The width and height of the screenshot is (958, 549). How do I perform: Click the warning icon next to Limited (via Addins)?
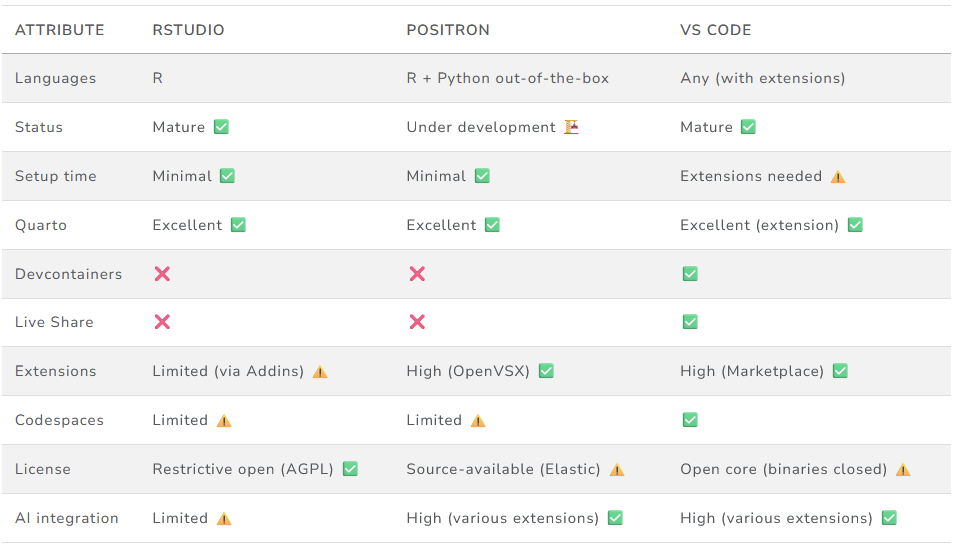(x=320, y=372)
